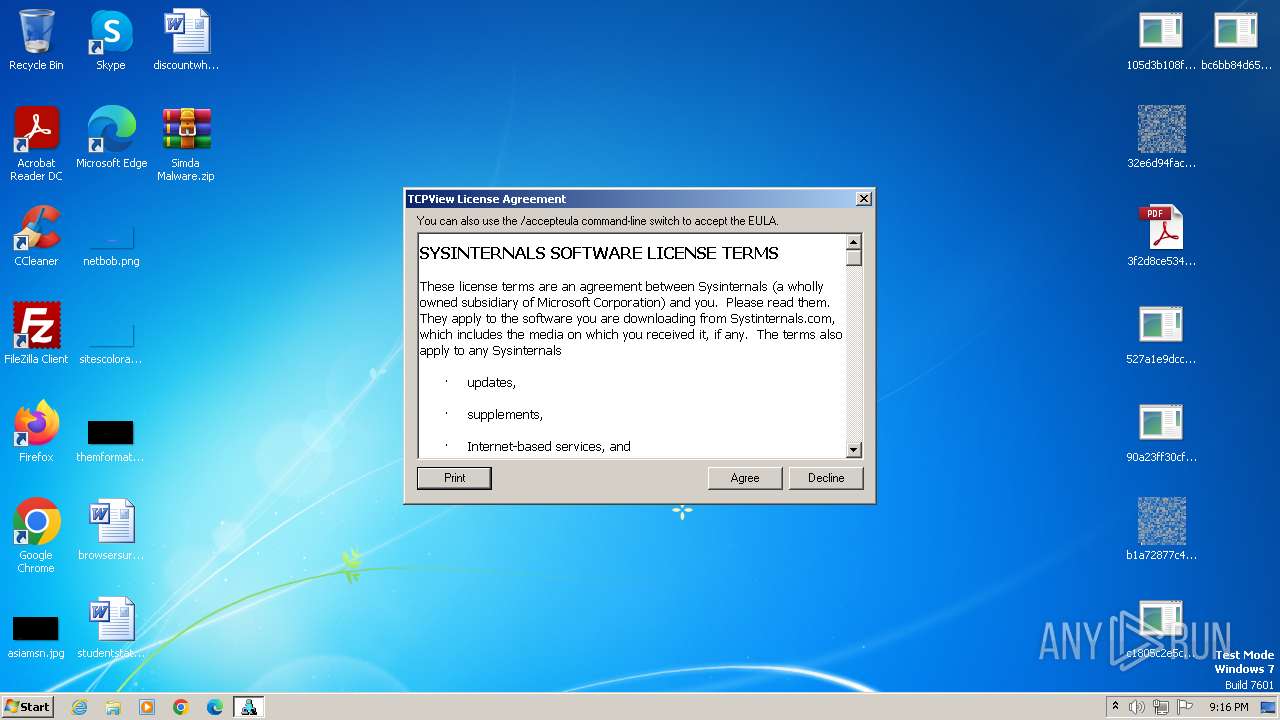The image size is (1280, 720).
Task: Click the /accepteula command-line hint text
Action: 597,221
